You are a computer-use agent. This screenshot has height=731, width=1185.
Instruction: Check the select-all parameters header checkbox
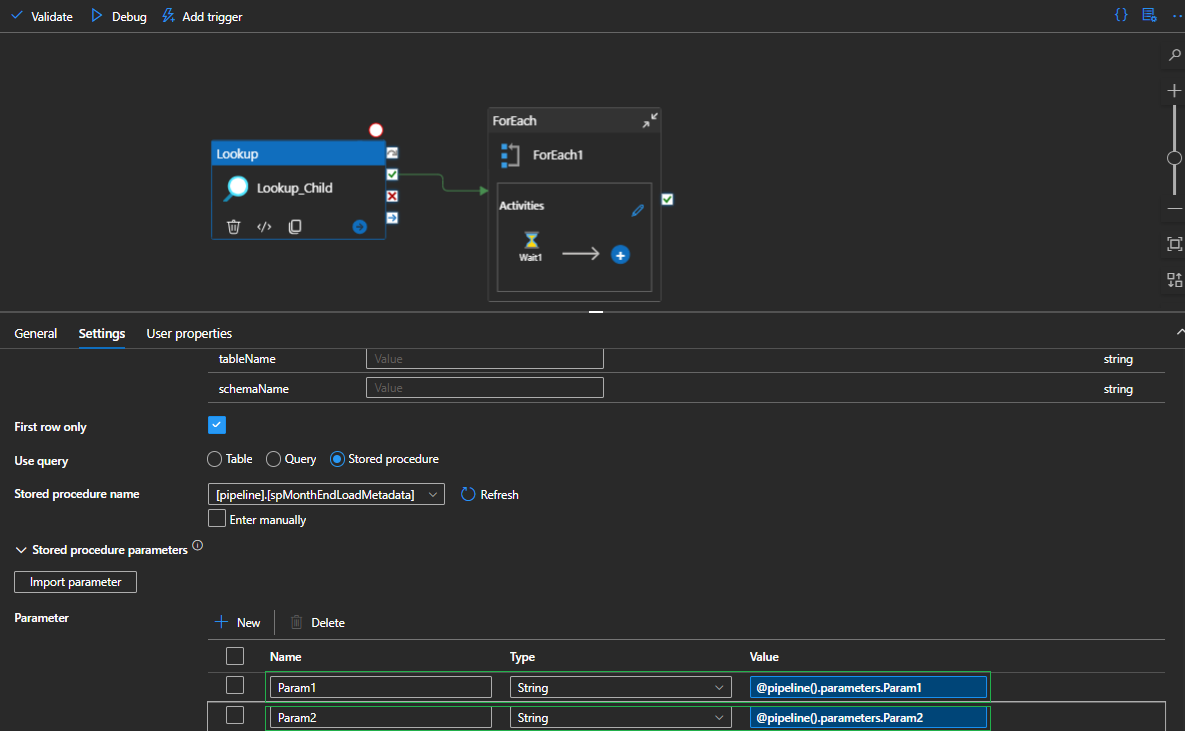click(235, 656)
